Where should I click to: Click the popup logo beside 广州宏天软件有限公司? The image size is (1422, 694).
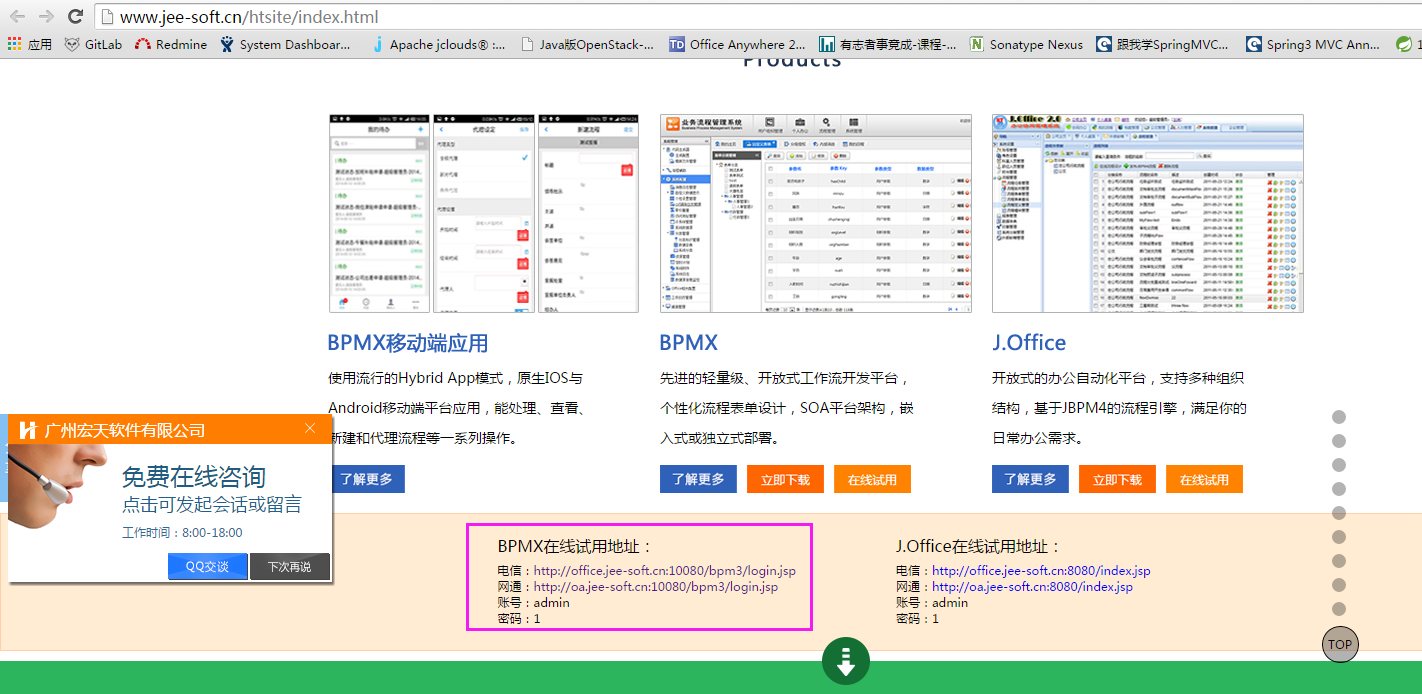coord(28,430)
